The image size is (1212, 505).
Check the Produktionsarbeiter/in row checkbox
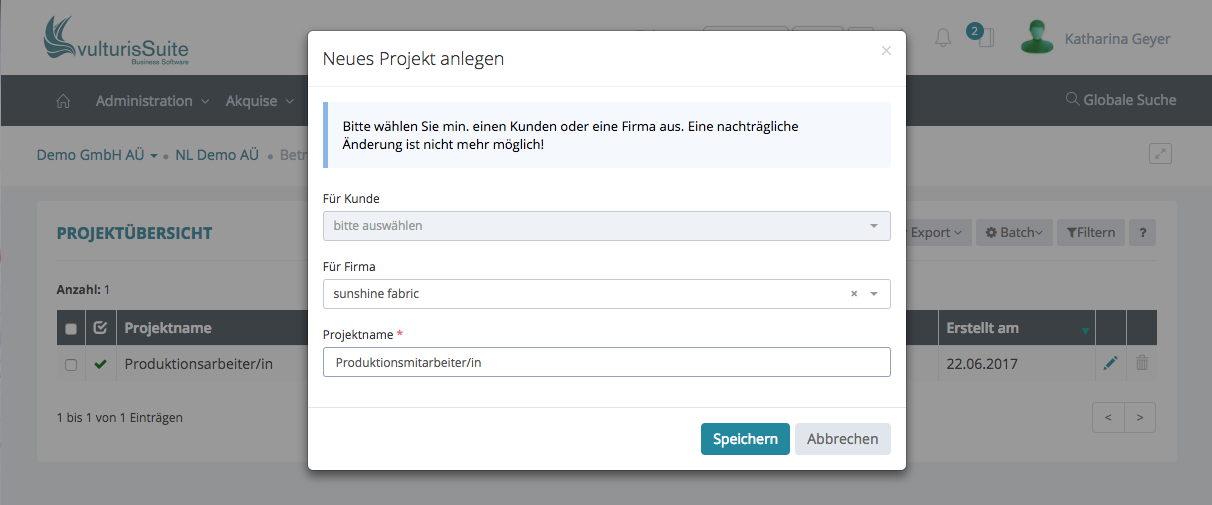(71, 365)
